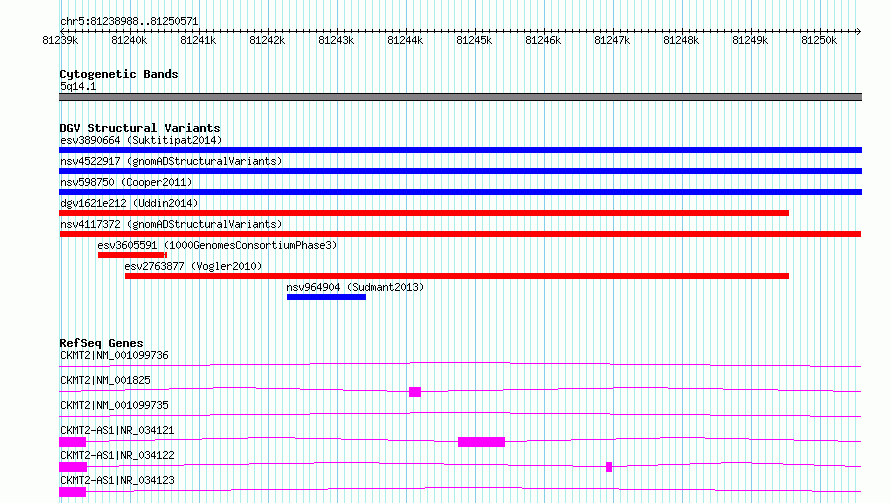Click the DGV Structural Variants track title
This screenshot has width=890, height=503.
tap(140, 128)
